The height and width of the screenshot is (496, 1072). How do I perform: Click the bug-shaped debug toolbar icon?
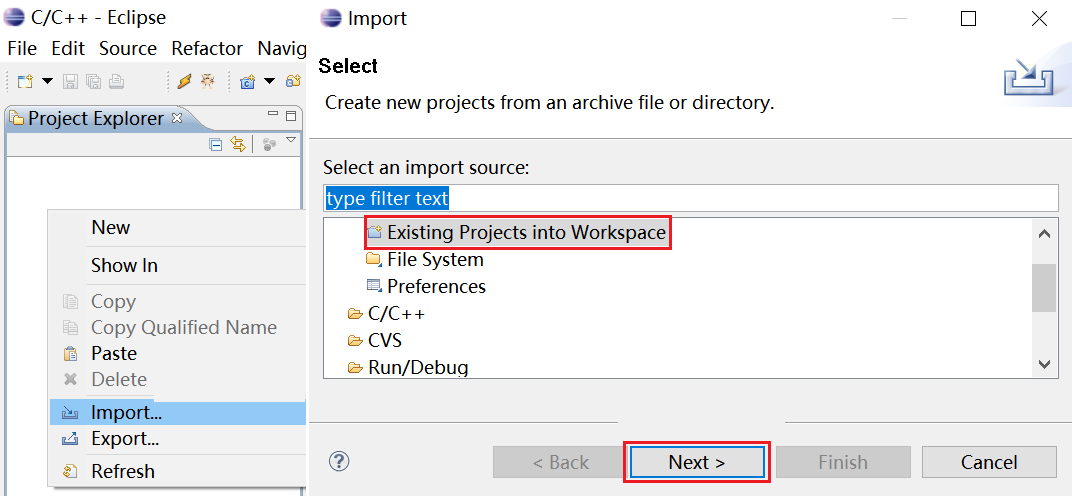click(207, 81)
